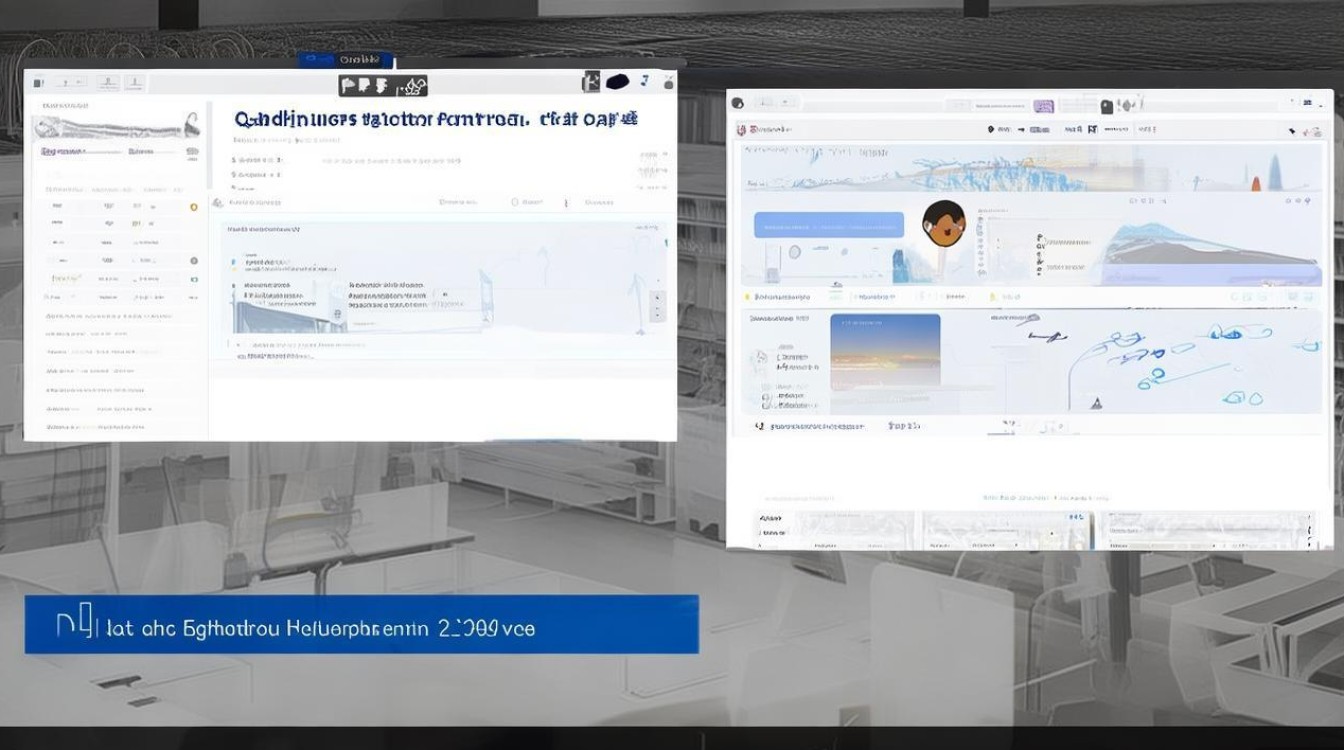Click the purple icon in right window's top toolbar
This screenshot has height=750, width=1344.
tap(1043, 105)
